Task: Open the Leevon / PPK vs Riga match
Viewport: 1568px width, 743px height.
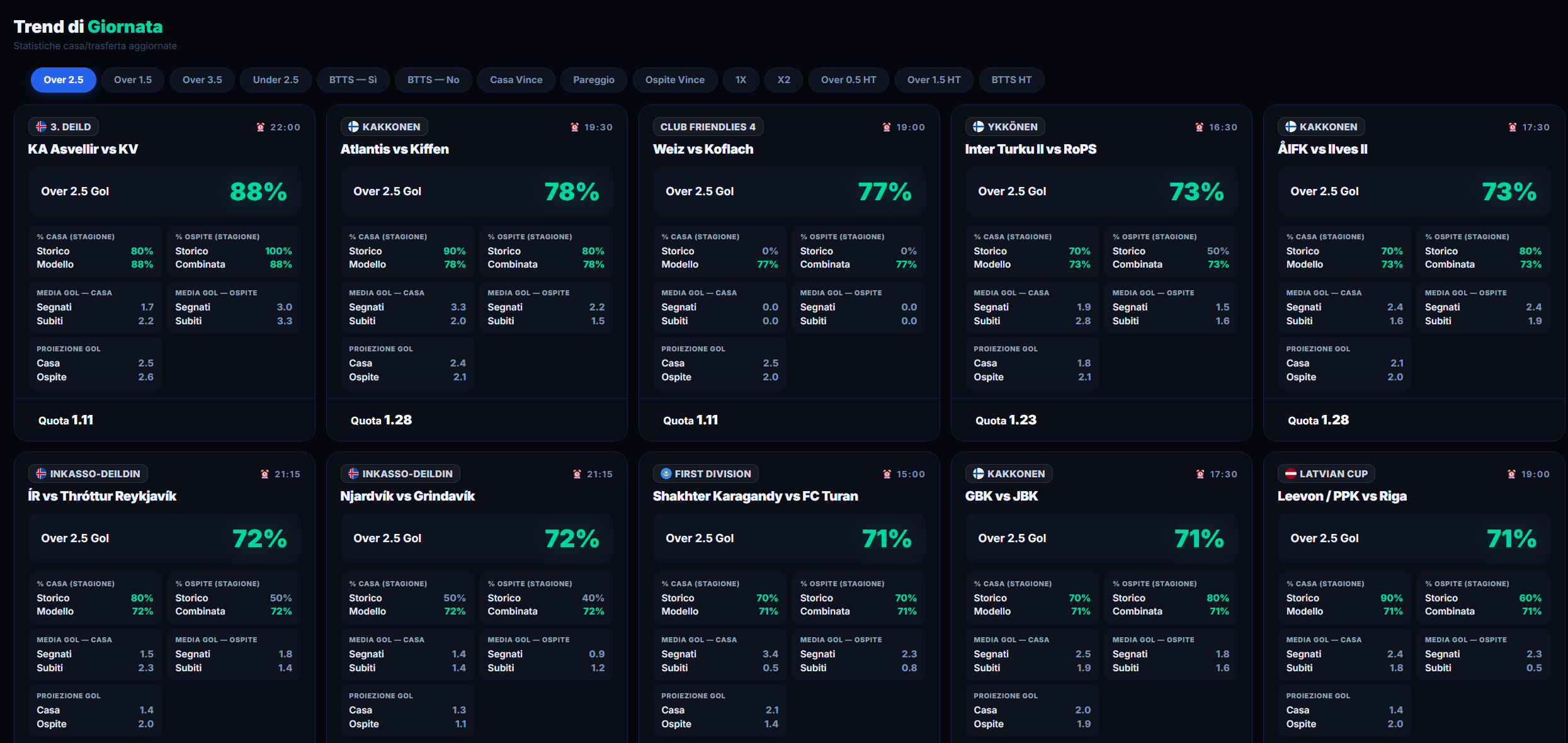Action: click(x=1343, y=496)
